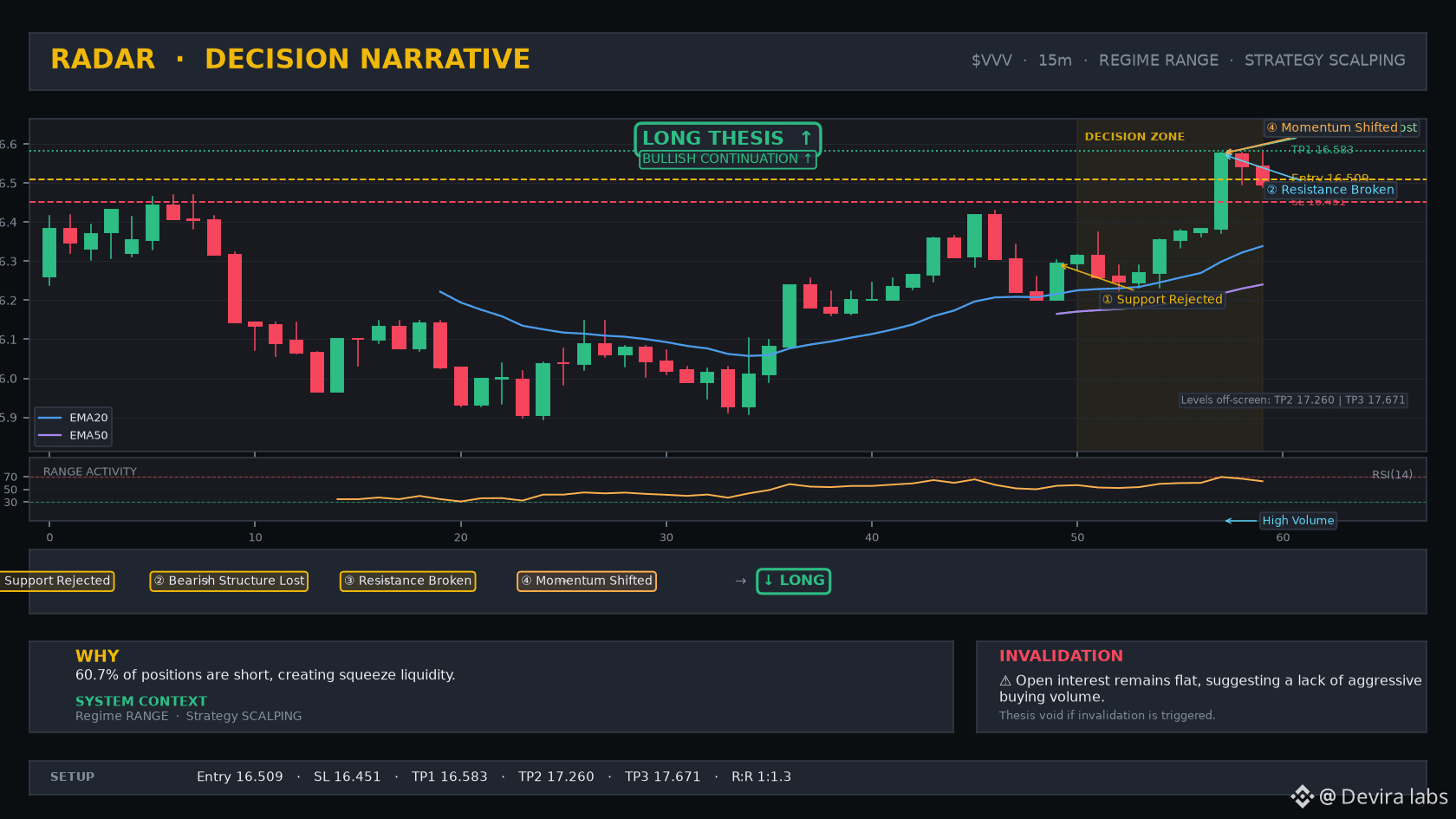
Task: Click the Momentum Shifted step chip
Action: point(587,581)
